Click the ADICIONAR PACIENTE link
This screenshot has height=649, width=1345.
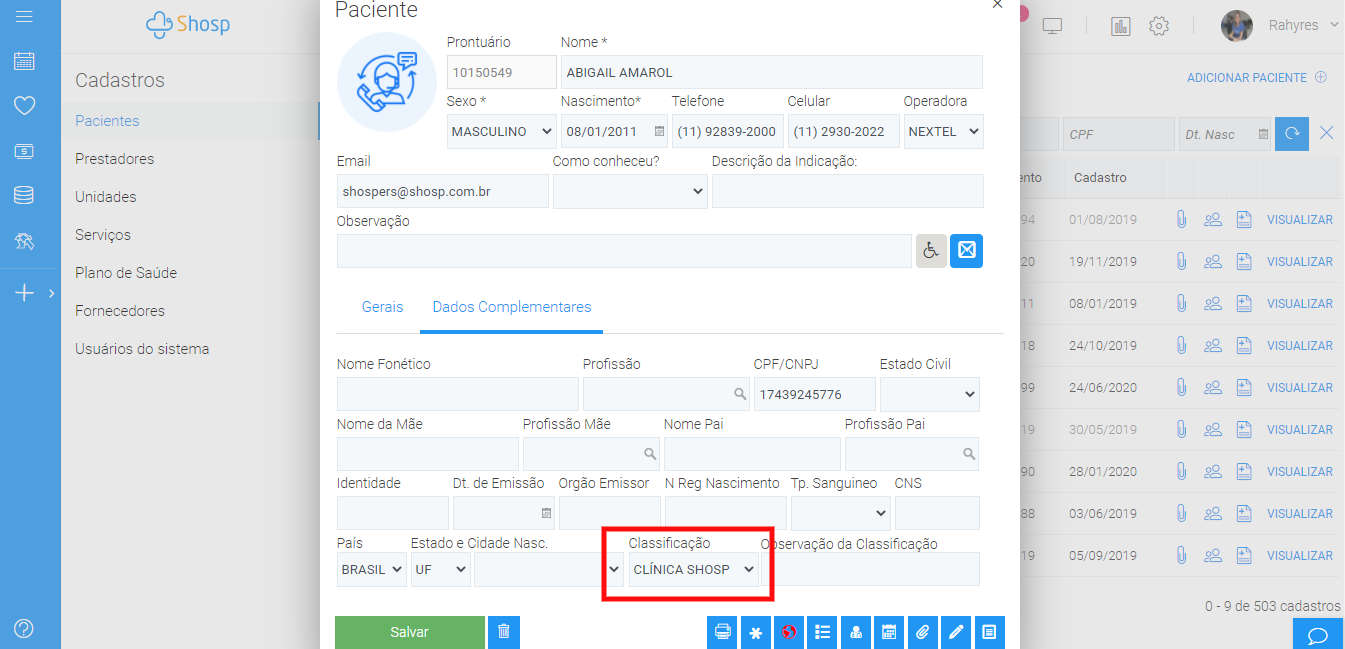click(1257, 77)
